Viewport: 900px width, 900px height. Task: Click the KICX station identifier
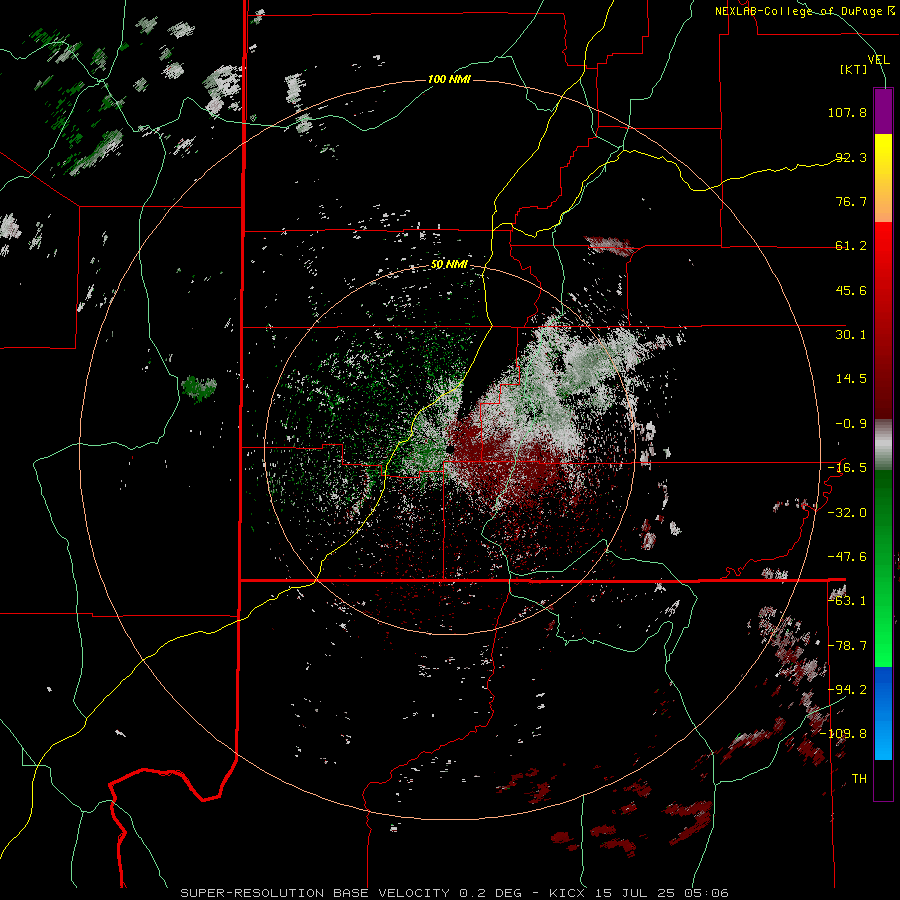567,893
